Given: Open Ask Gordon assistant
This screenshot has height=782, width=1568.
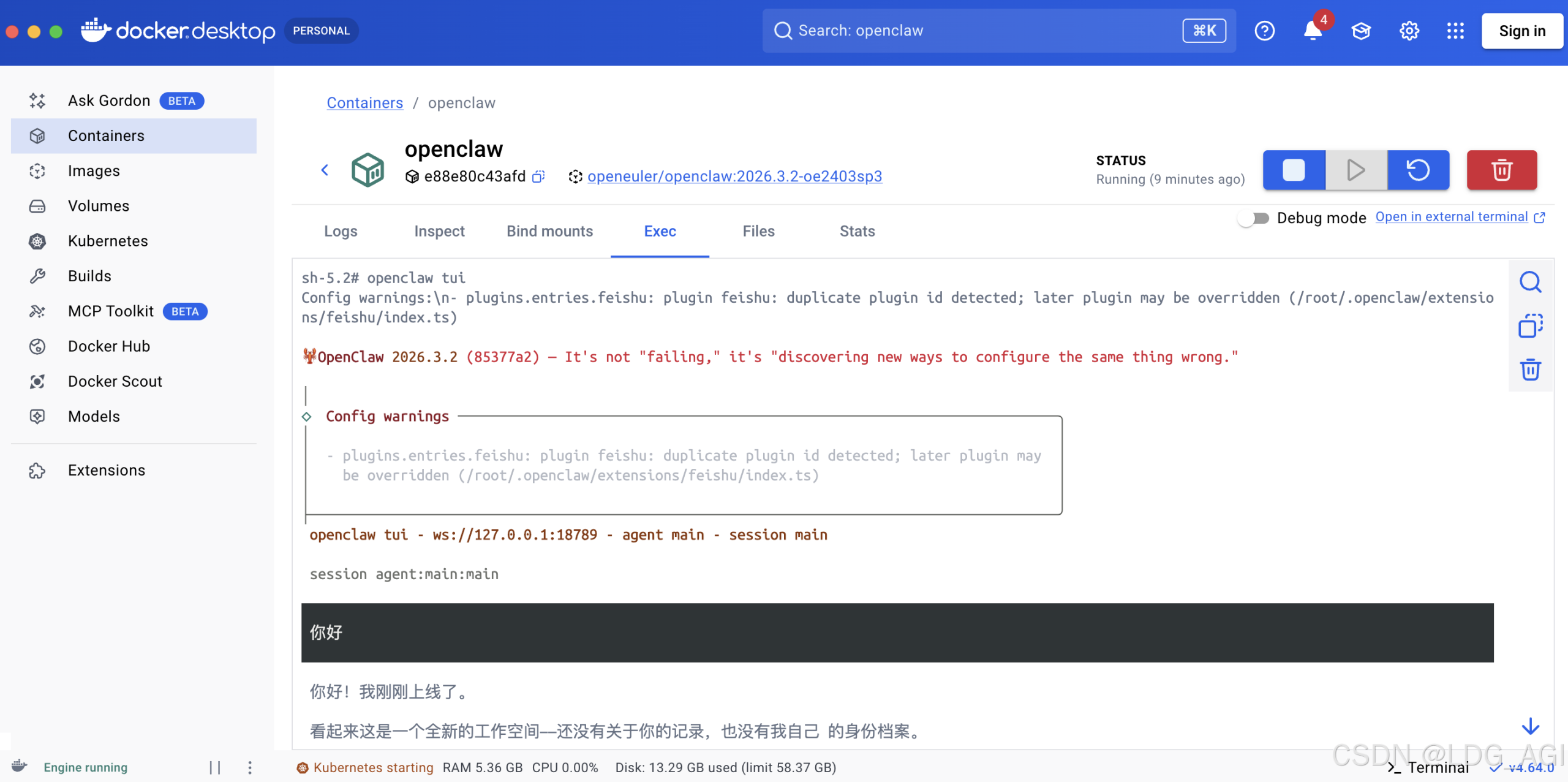Looking at the screenshot, I should 108,101.
